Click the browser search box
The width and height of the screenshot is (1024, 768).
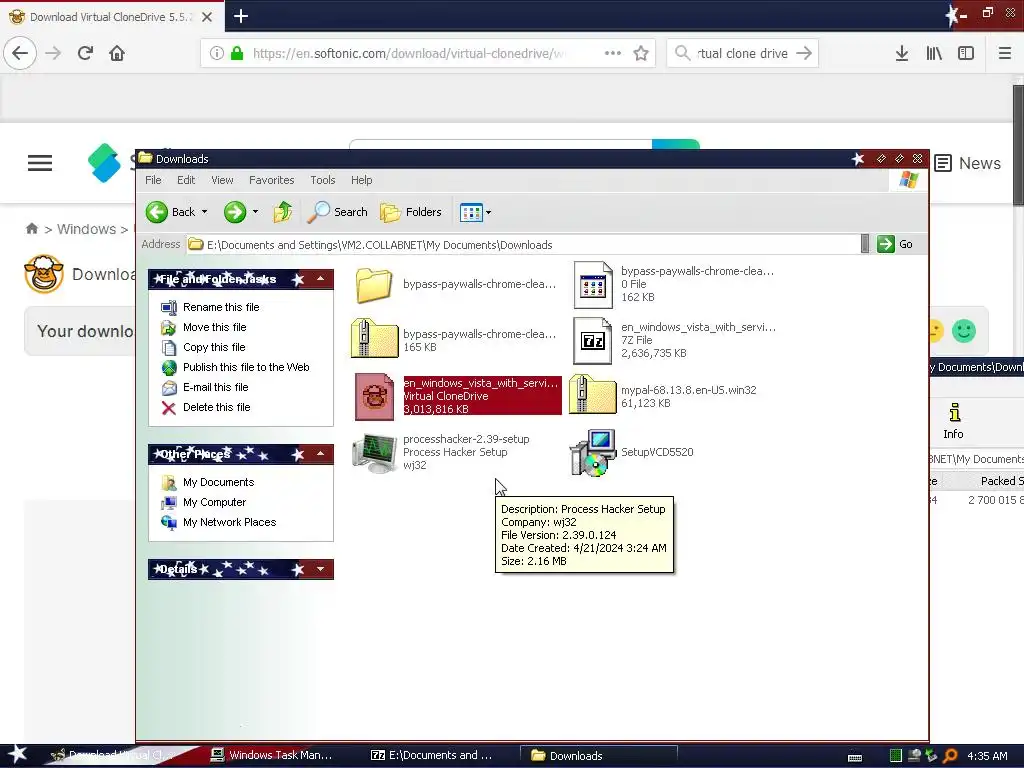tap(742, 54)
